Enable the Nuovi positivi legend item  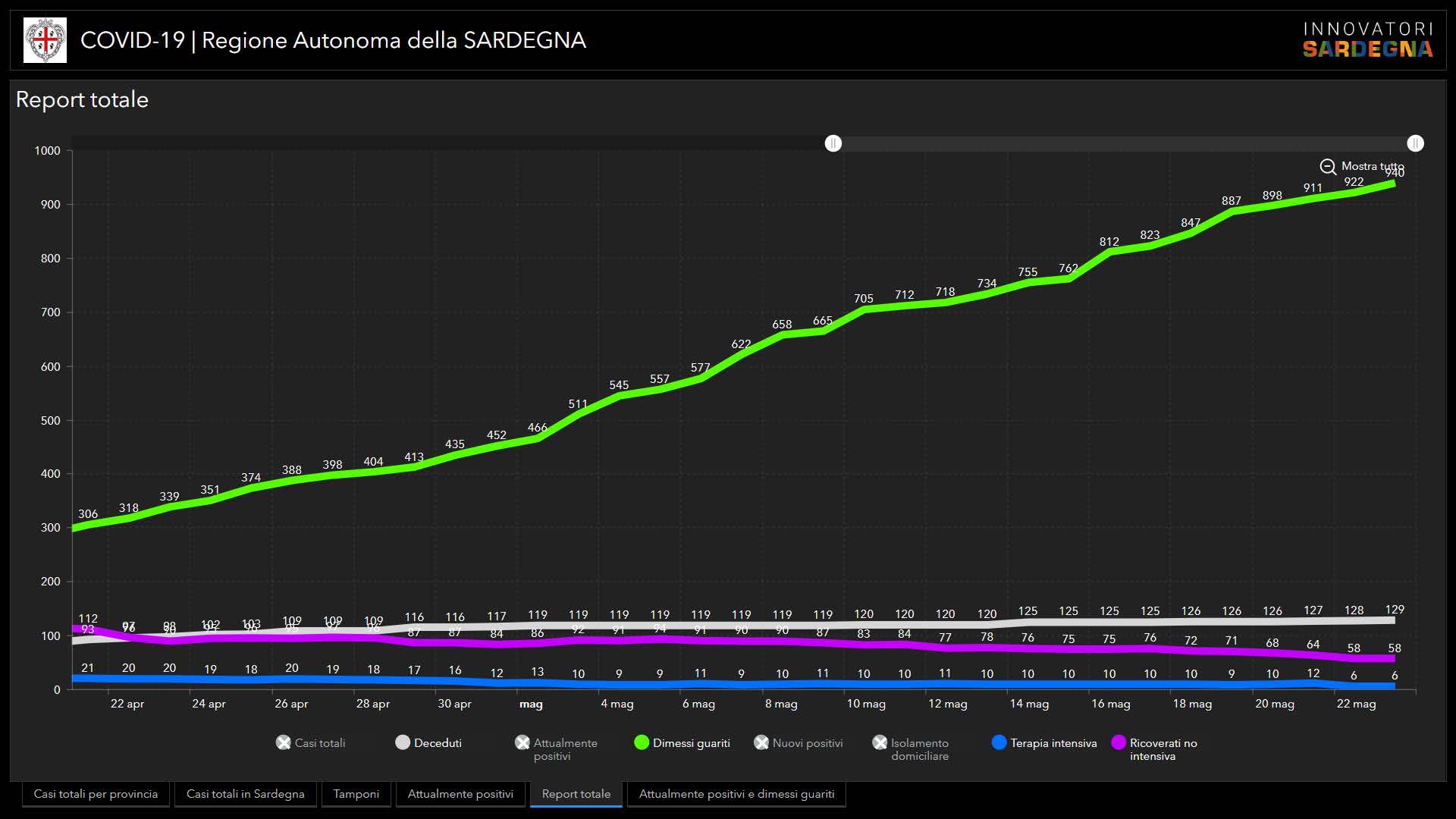[761, 743]
